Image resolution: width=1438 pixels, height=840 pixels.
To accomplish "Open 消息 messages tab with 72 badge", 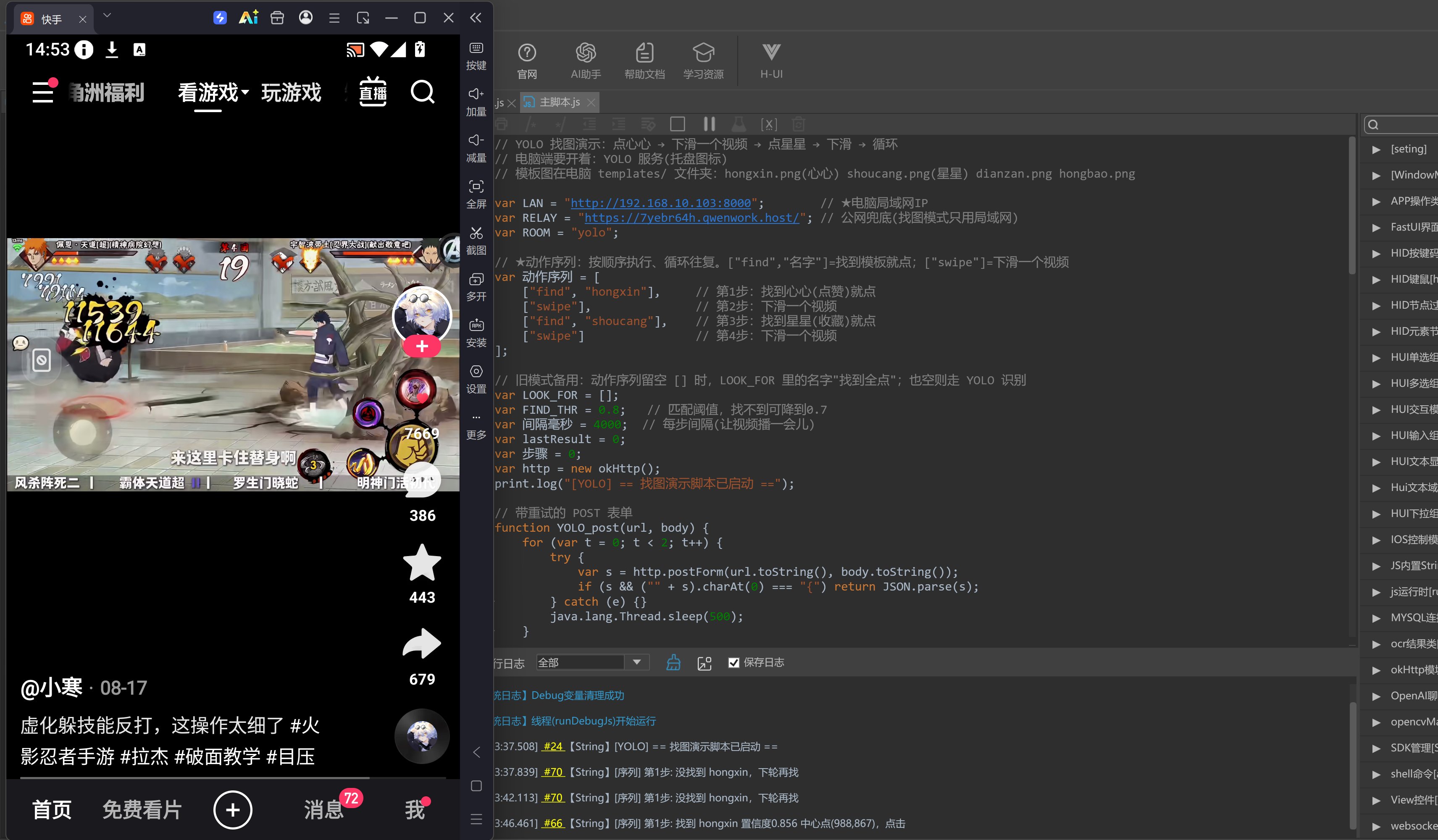I will [324, 809].
